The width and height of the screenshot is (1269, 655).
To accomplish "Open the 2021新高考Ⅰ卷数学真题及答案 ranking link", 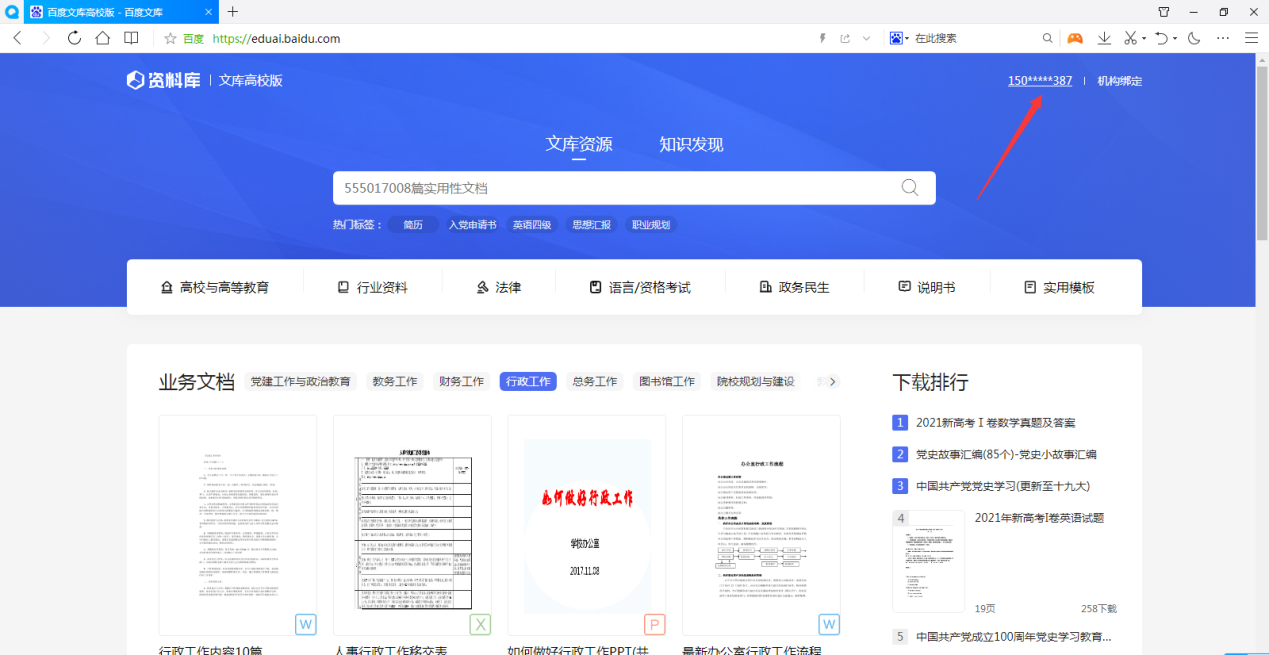I will [995, 423].
